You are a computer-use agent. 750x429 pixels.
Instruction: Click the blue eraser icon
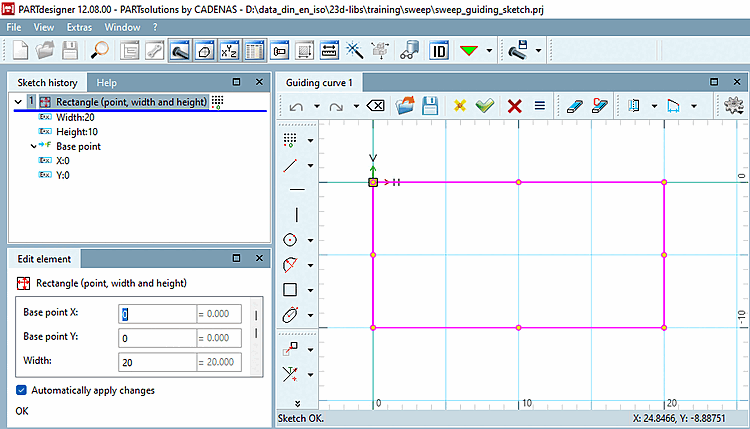click(574, 106)
